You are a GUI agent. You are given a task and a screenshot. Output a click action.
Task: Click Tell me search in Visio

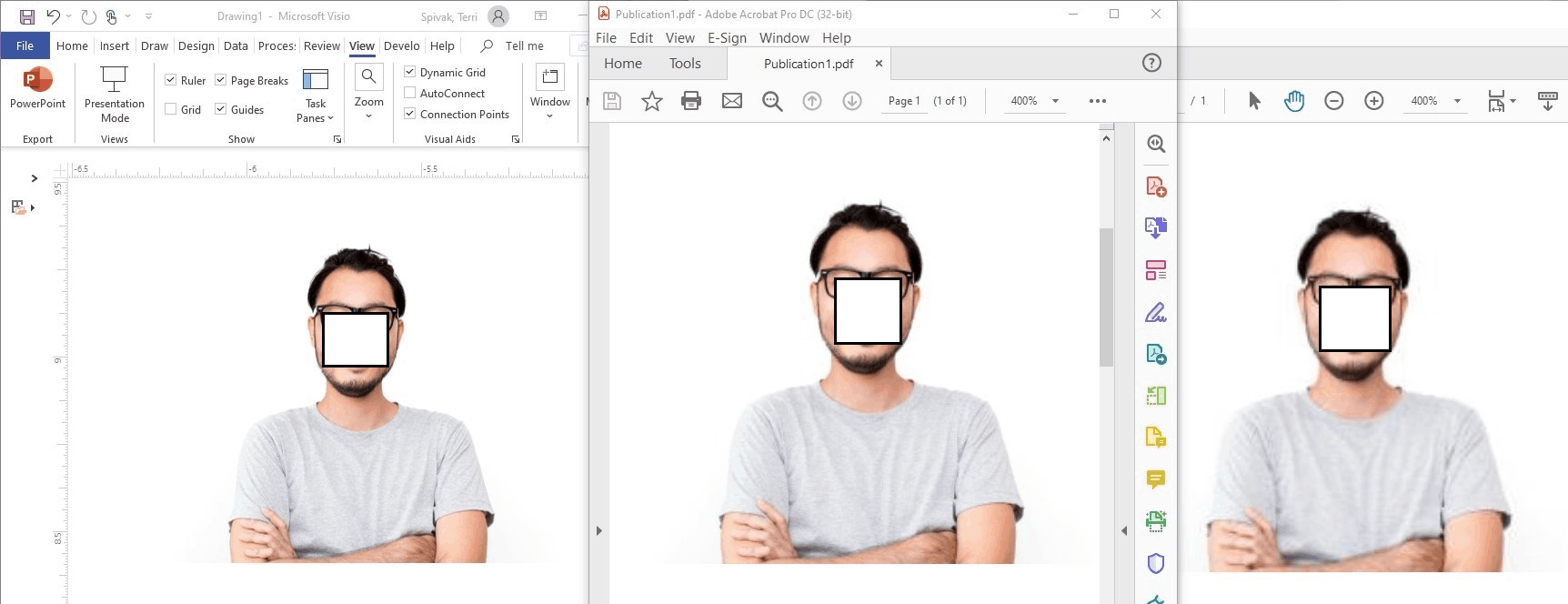coord(513,45)
